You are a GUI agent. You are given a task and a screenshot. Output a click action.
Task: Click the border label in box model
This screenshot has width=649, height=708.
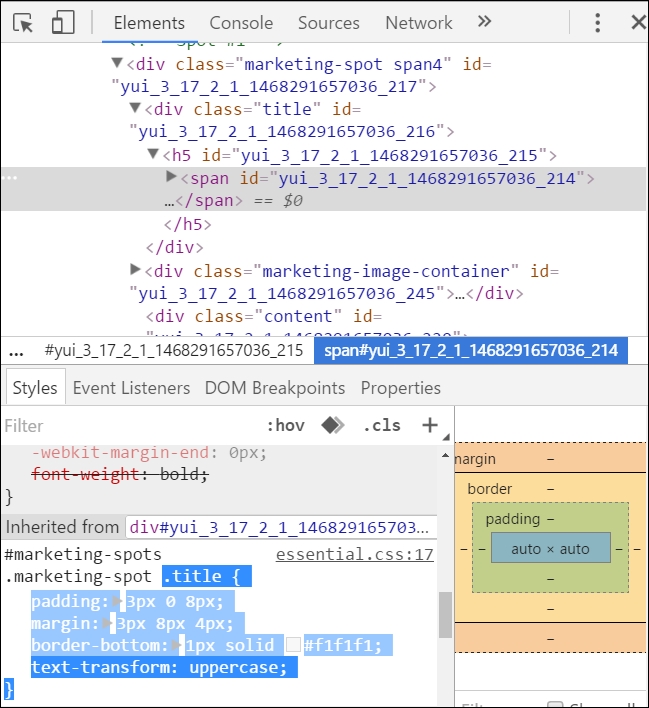coord(490,489)
